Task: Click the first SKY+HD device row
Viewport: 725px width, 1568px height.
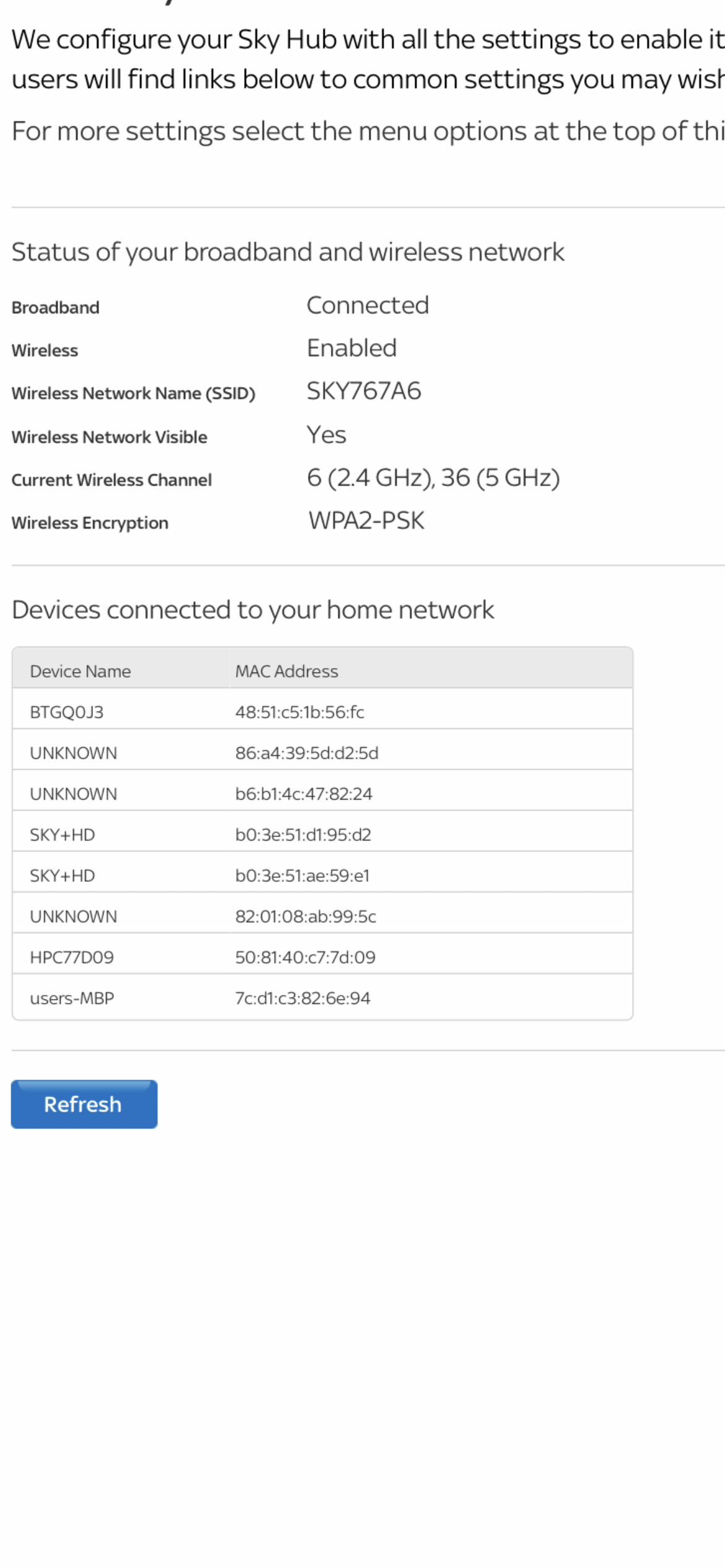Action: coord(63,834)
